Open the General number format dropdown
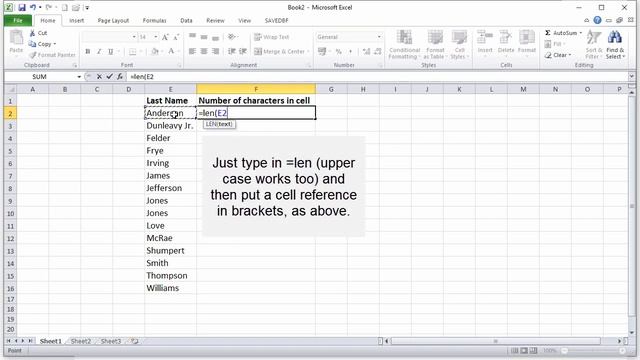Screen dimensions: 640x360 (379, 37)
